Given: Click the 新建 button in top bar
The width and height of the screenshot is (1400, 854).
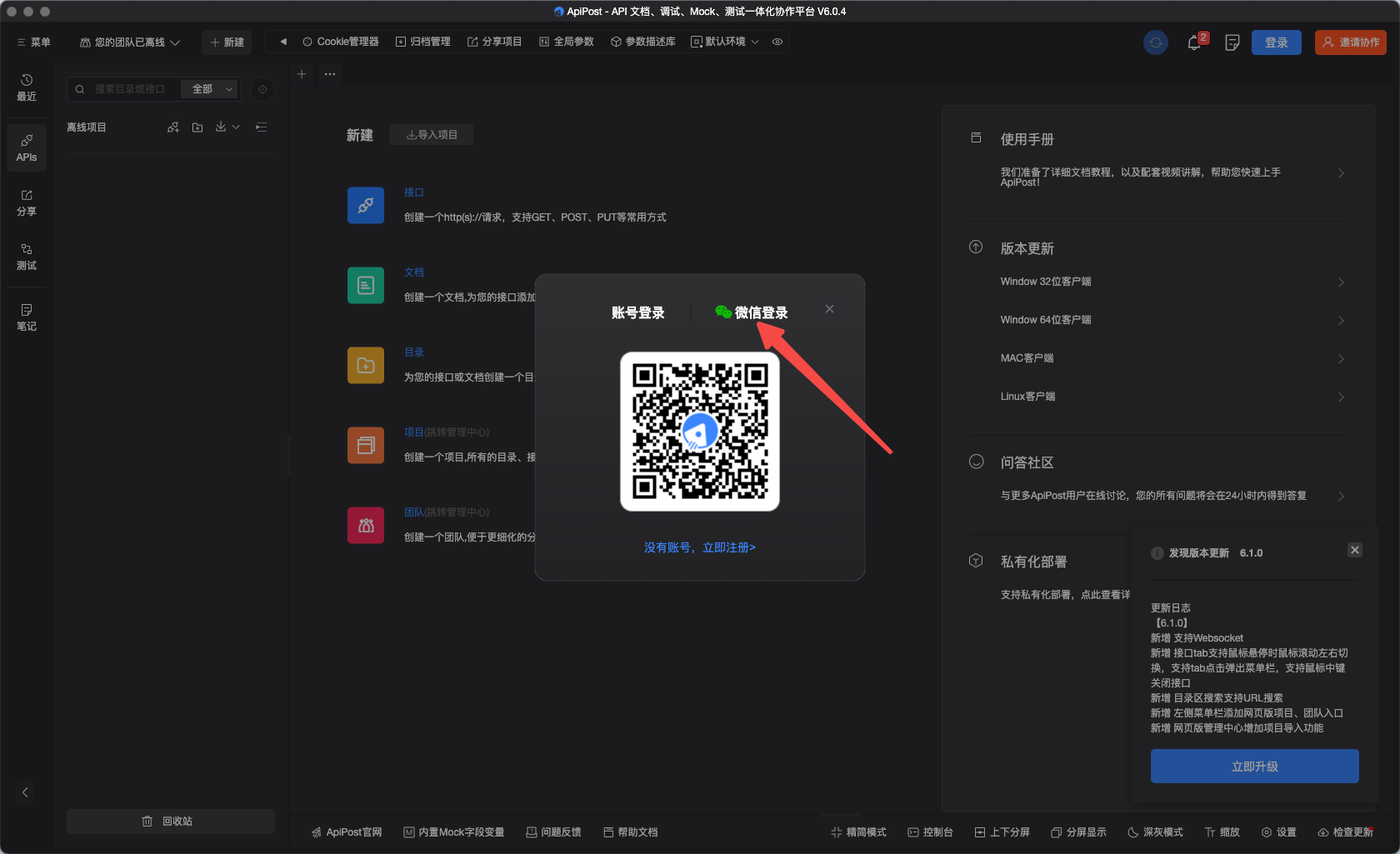Looking at the screenshot, I should coord(227,42).
